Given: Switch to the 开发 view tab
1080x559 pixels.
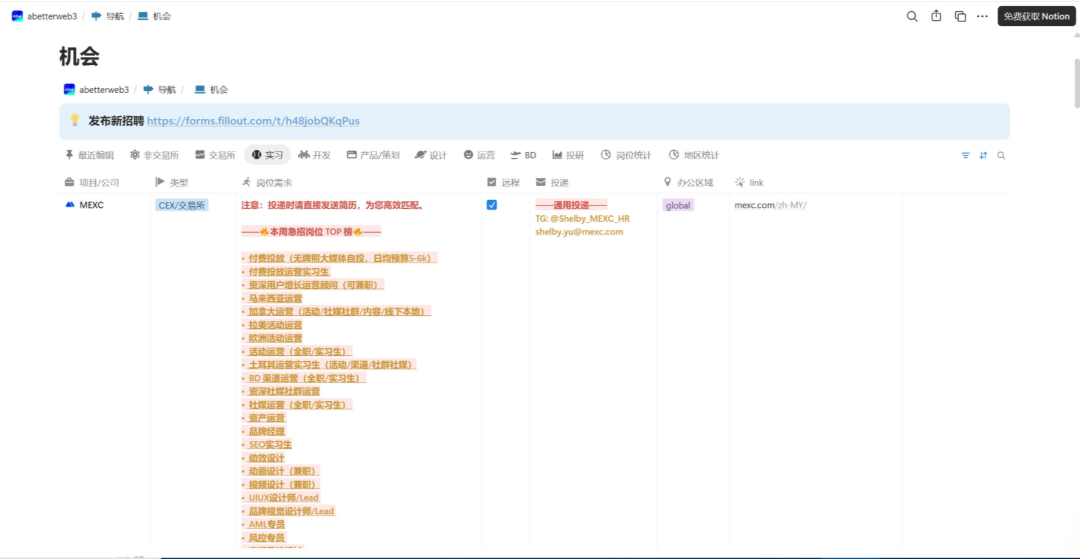Looking at the screenshot, I should 314,155.
